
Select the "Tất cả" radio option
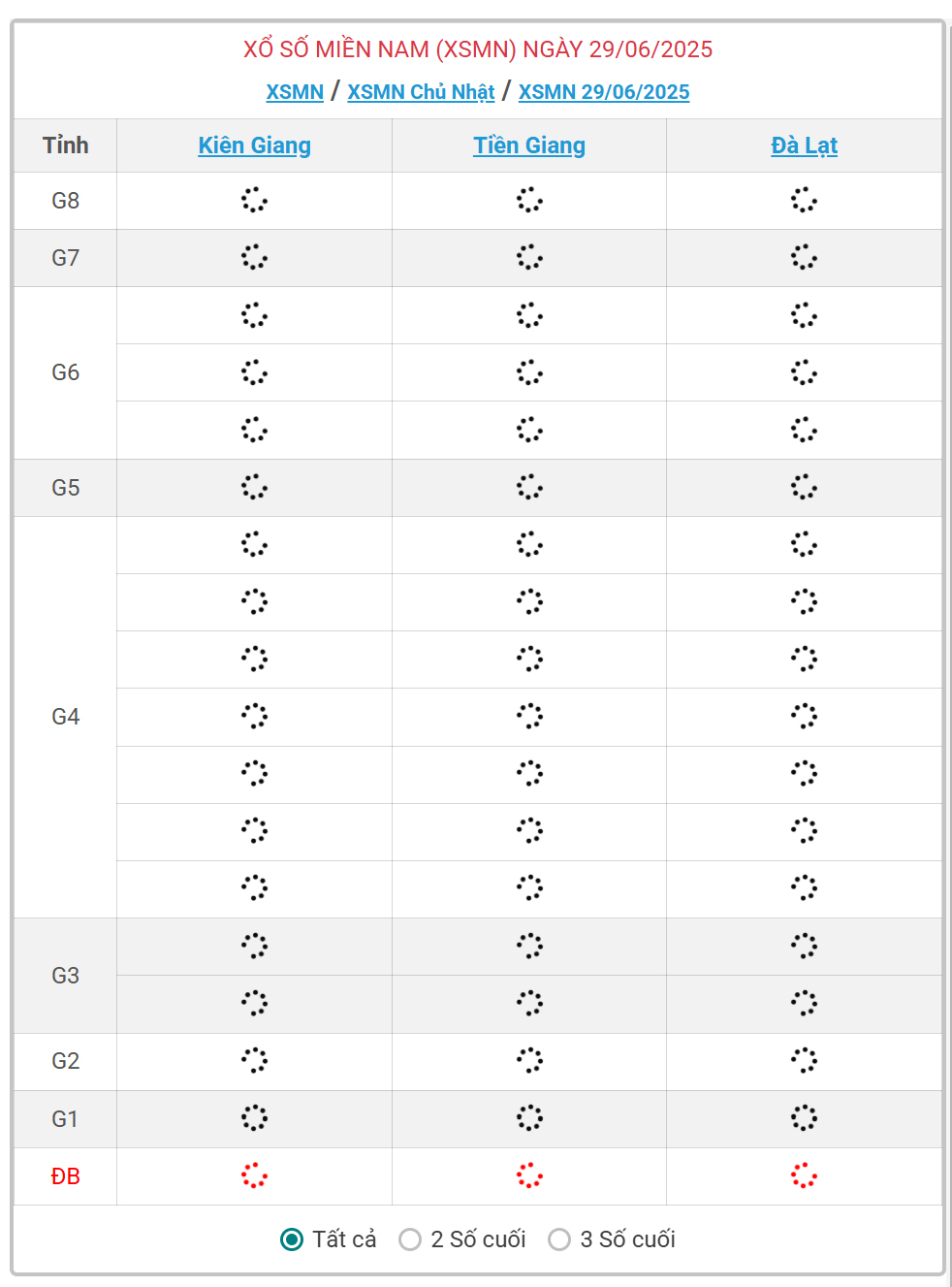[292, 1239]
